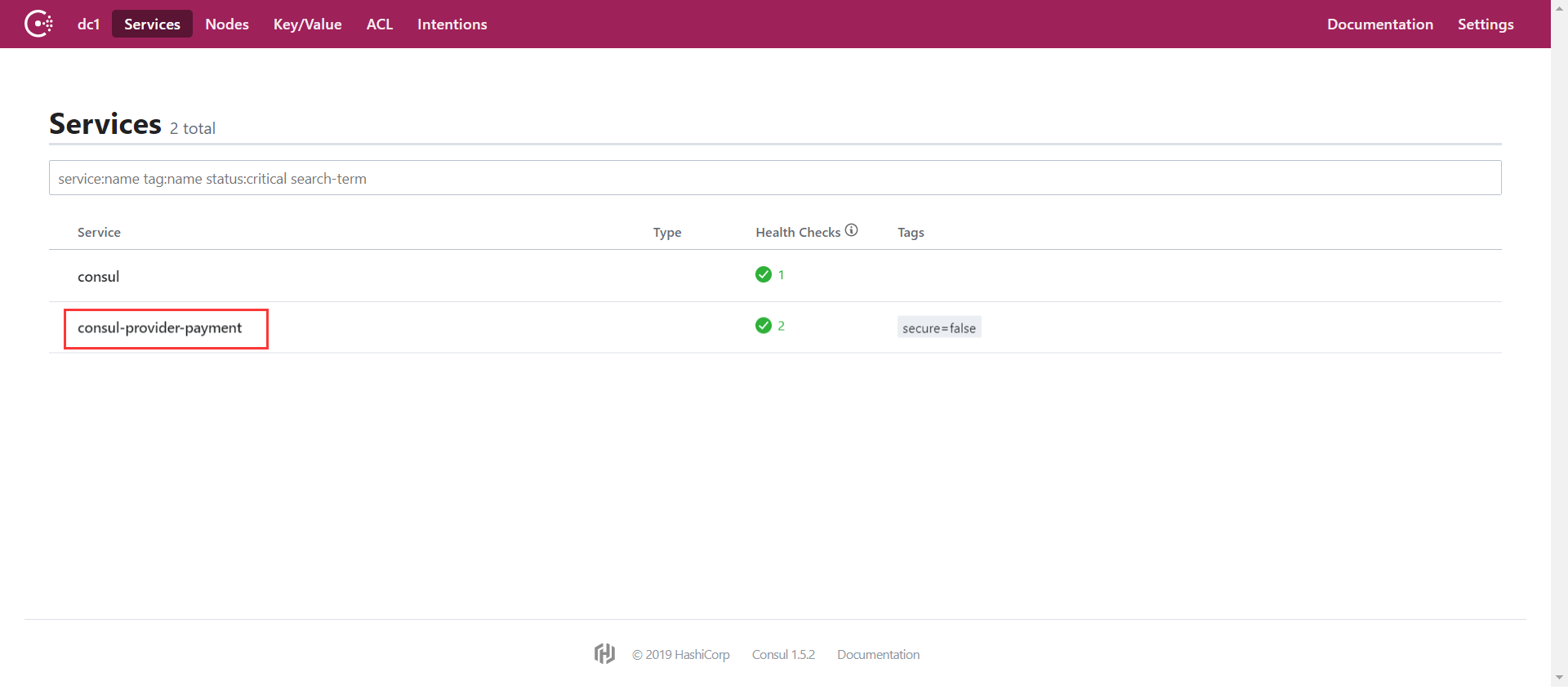This screenshot has height=690, width=1568.
Task: Open the Intentions tab
Action: tap(452, 24)
